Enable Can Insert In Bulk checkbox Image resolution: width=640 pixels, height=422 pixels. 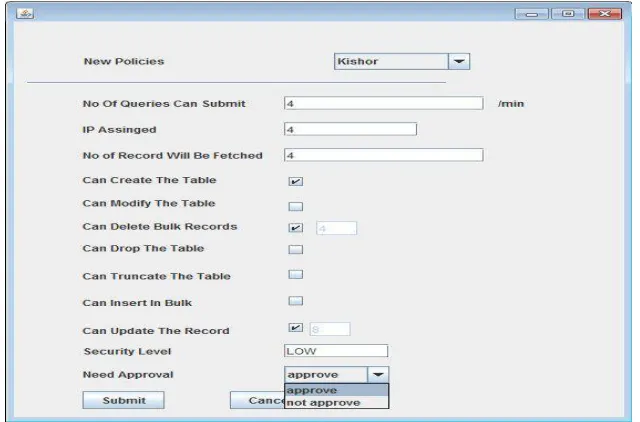pyautogui.click(x=296, y=301)
